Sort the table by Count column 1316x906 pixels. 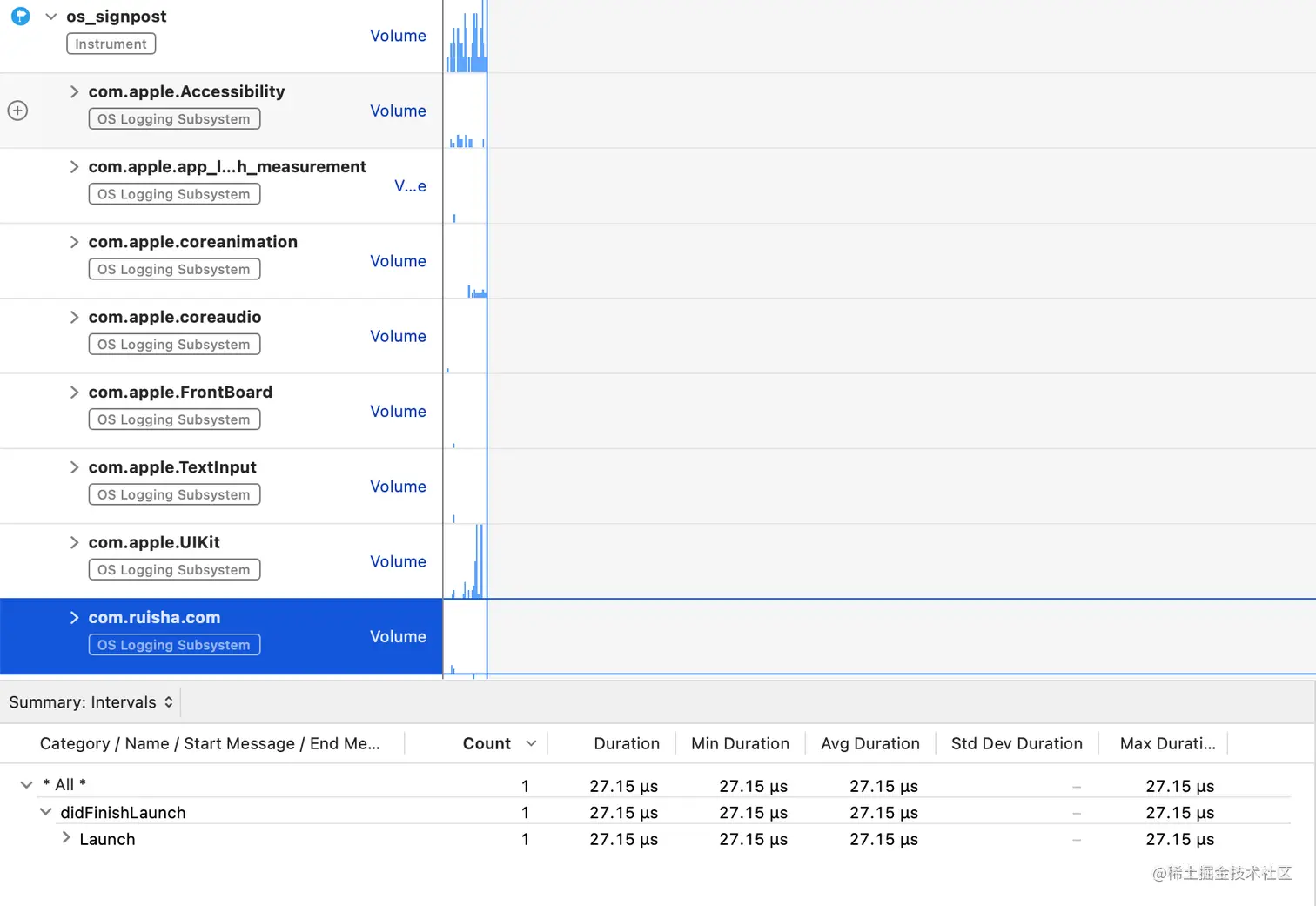tap(487, 743)
